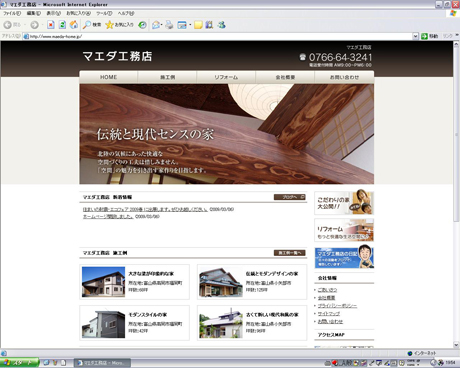
Task: Click the リンク (Links) toolbar label
Action: [448, 36]
